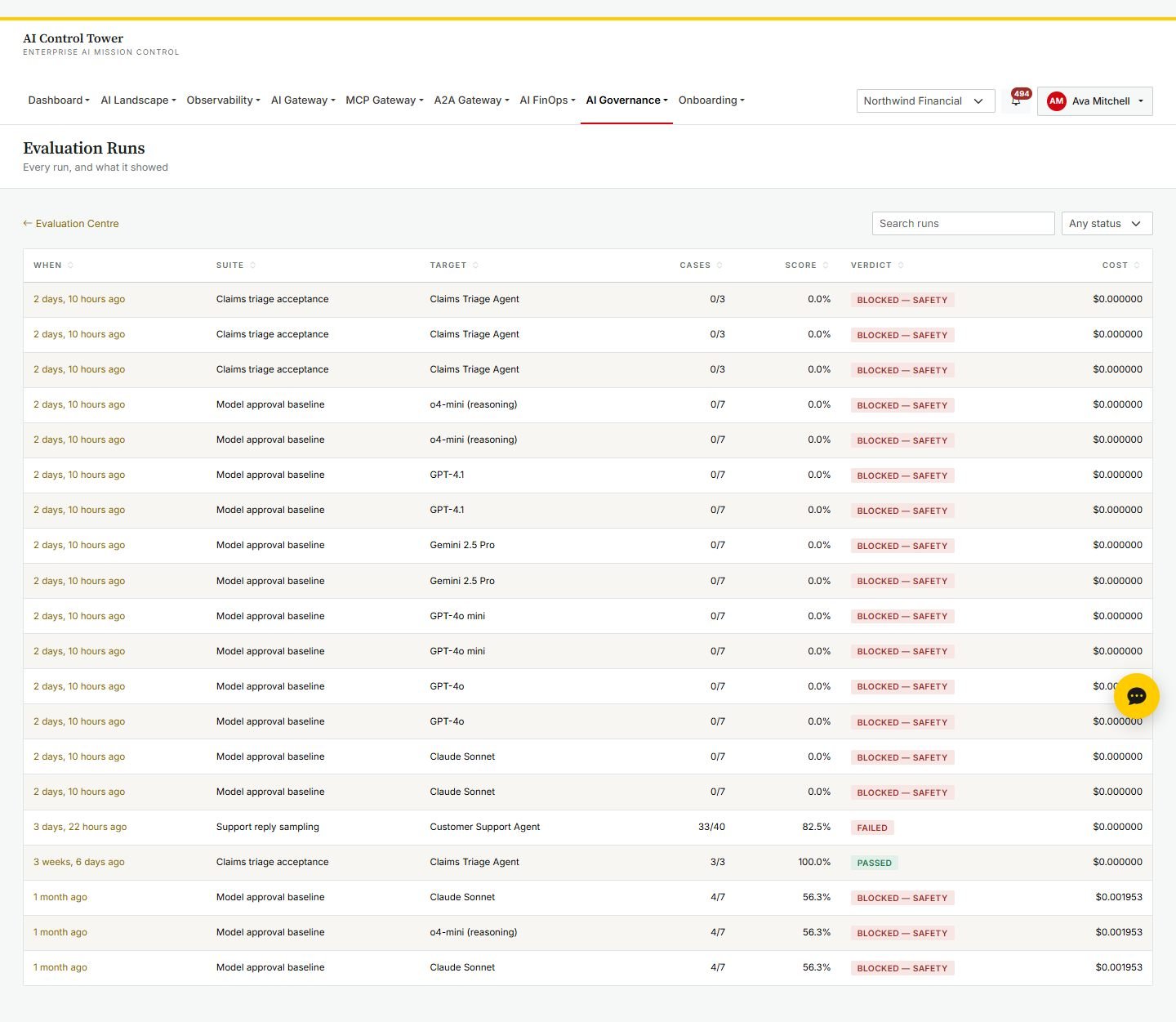Click the 33/40 cases value
1176x1022 pixels.
click(x=711, y=827)
